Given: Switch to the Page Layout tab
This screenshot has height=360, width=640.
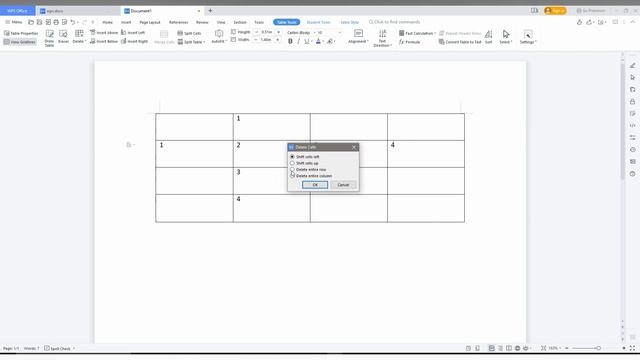Looking at the screenshot, I should [150, 22].
